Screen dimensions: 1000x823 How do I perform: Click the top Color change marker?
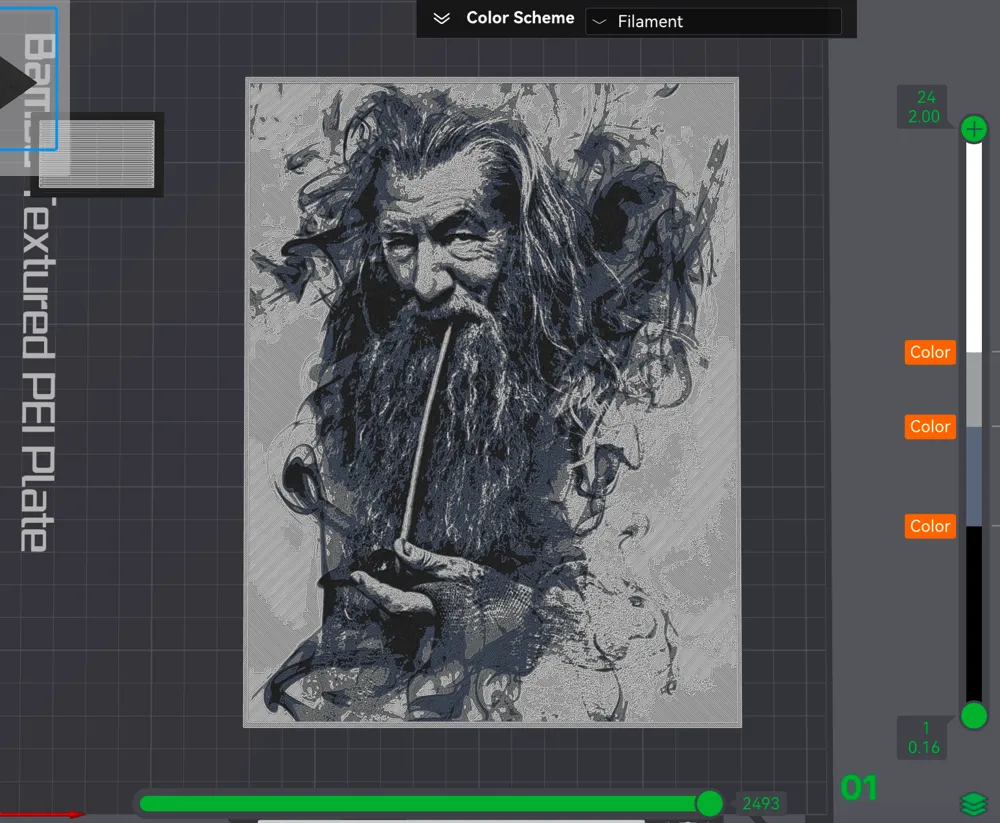930,352
